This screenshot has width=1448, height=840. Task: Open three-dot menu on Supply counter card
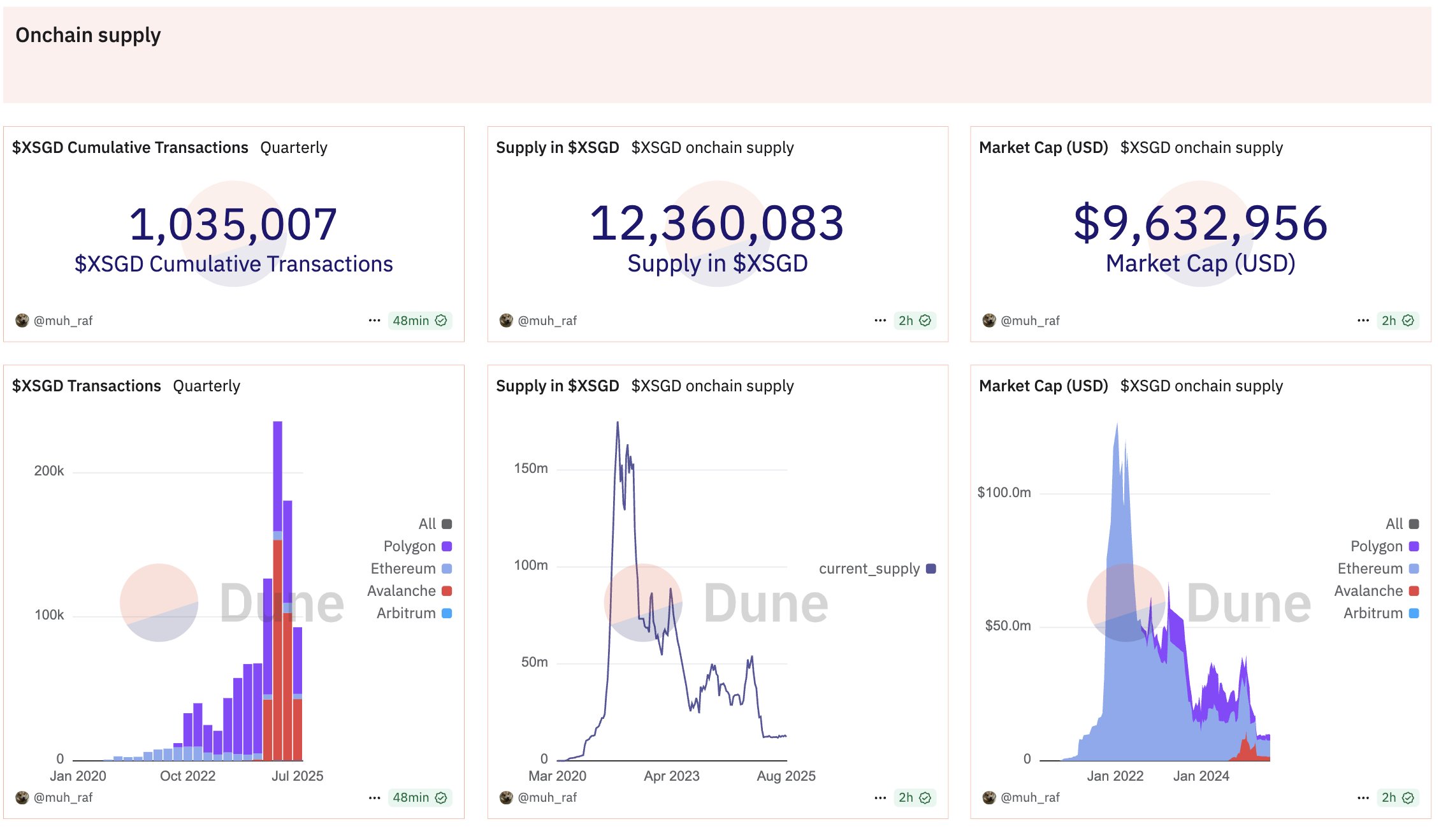tap(880, 321)
